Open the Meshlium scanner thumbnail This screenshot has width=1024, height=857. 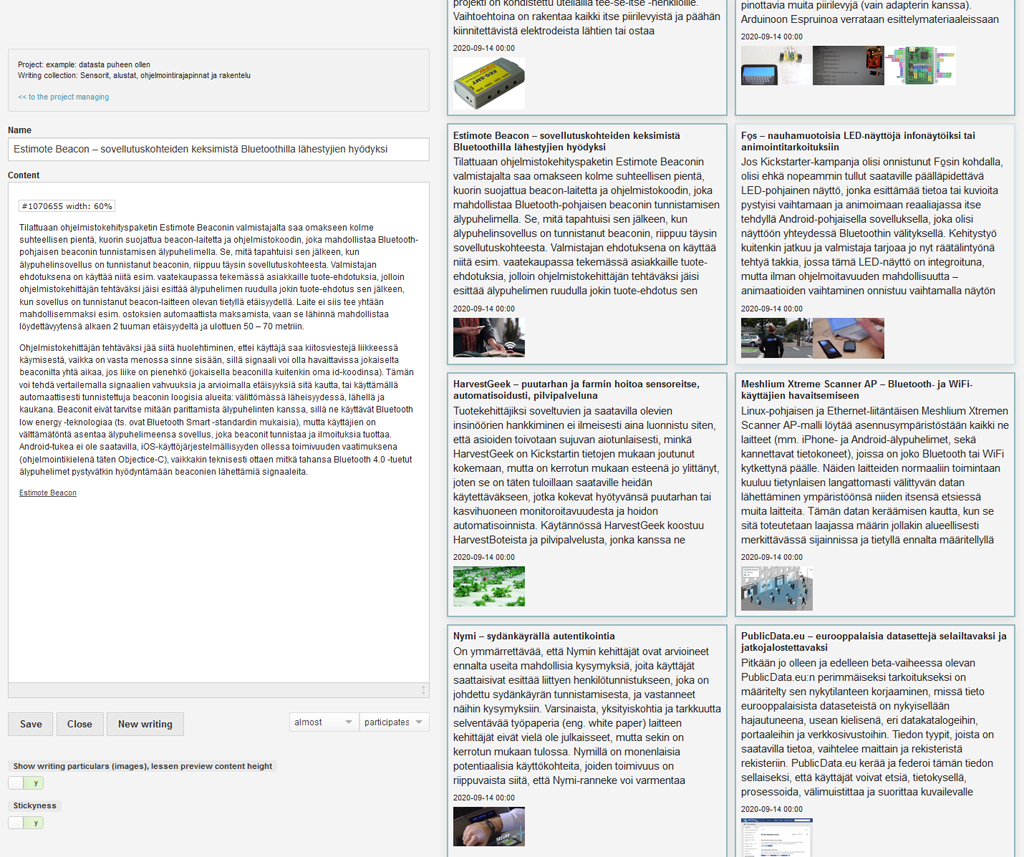pos(776,589)
